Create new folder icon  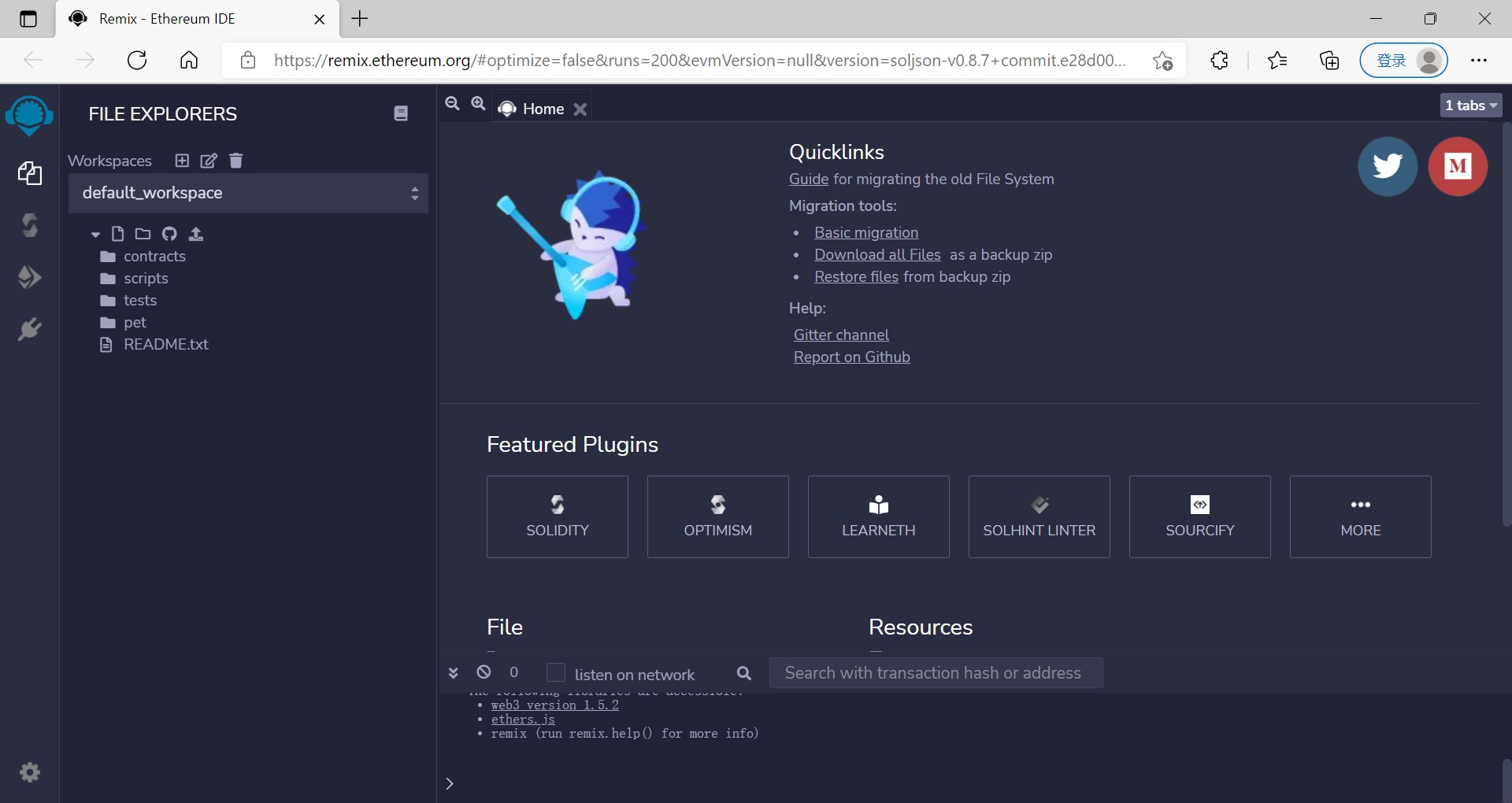[143, 234]
